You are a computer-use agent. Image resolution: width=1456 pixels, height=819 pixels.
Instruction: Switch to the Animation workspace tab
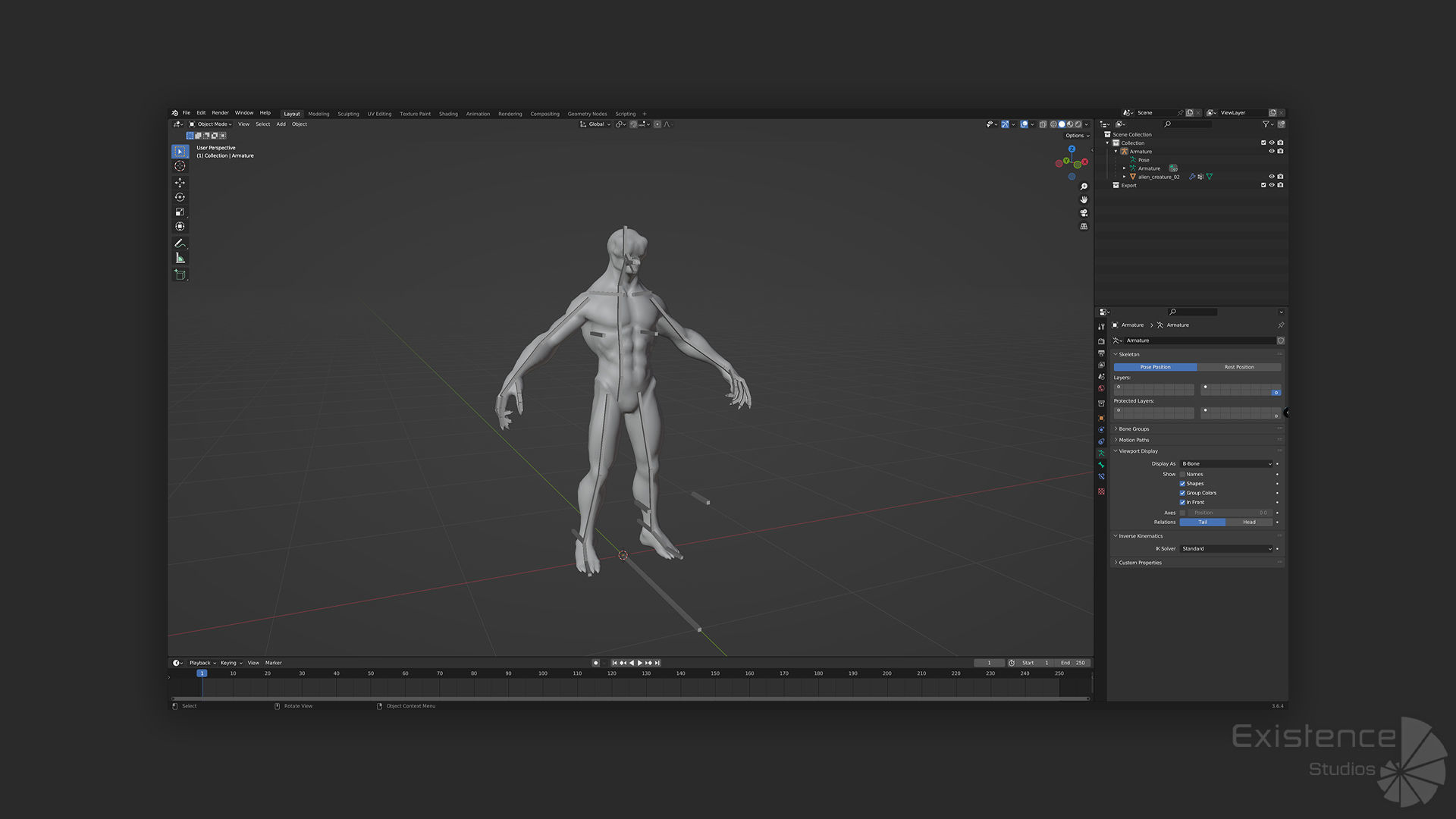[x=478, y=114]
